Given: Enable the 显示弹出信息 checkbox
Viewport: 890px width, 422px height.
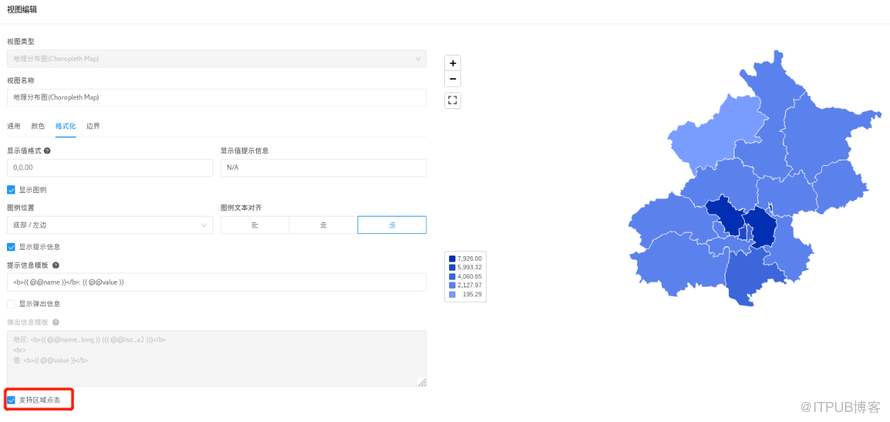Looking at the screenshot, I should click(11, 304).
